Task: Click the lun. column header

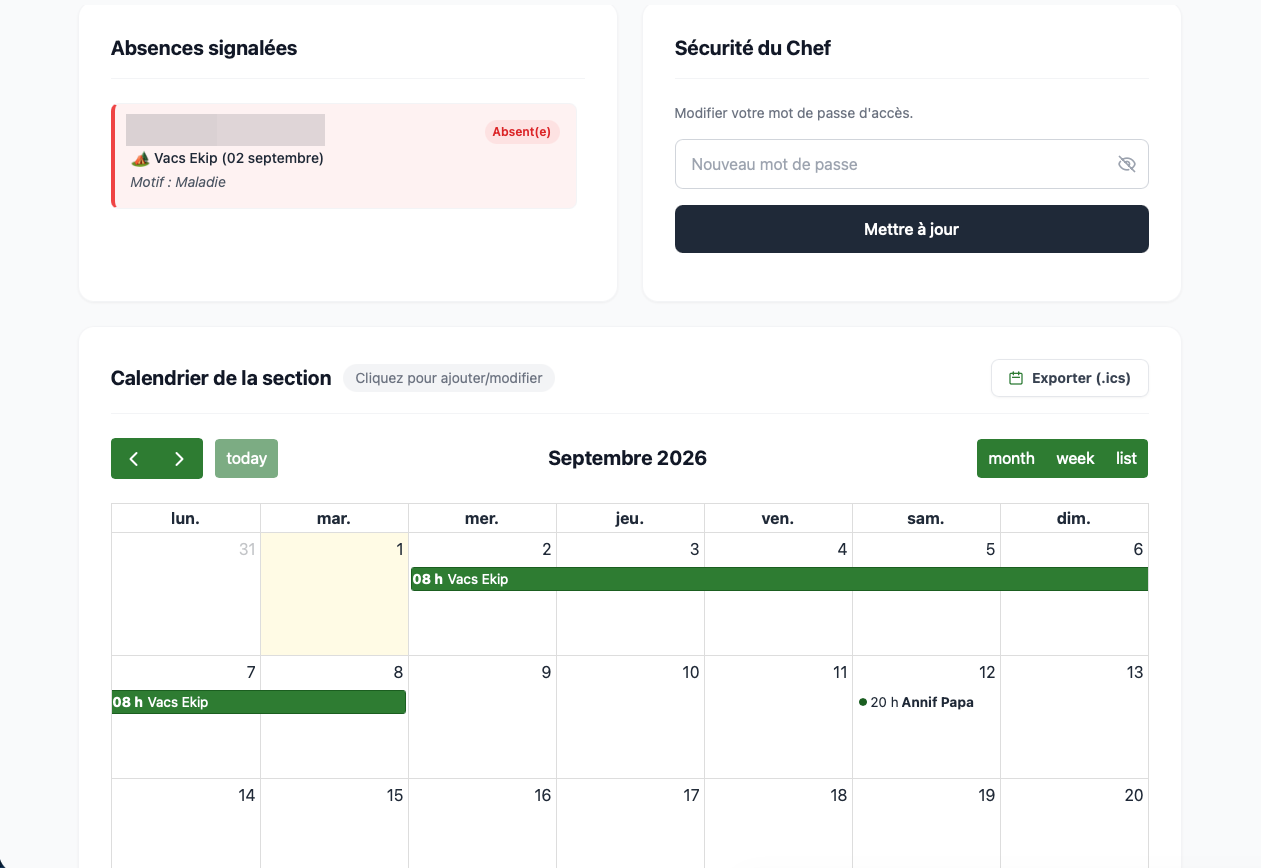Action: click(x=186, y=518)
